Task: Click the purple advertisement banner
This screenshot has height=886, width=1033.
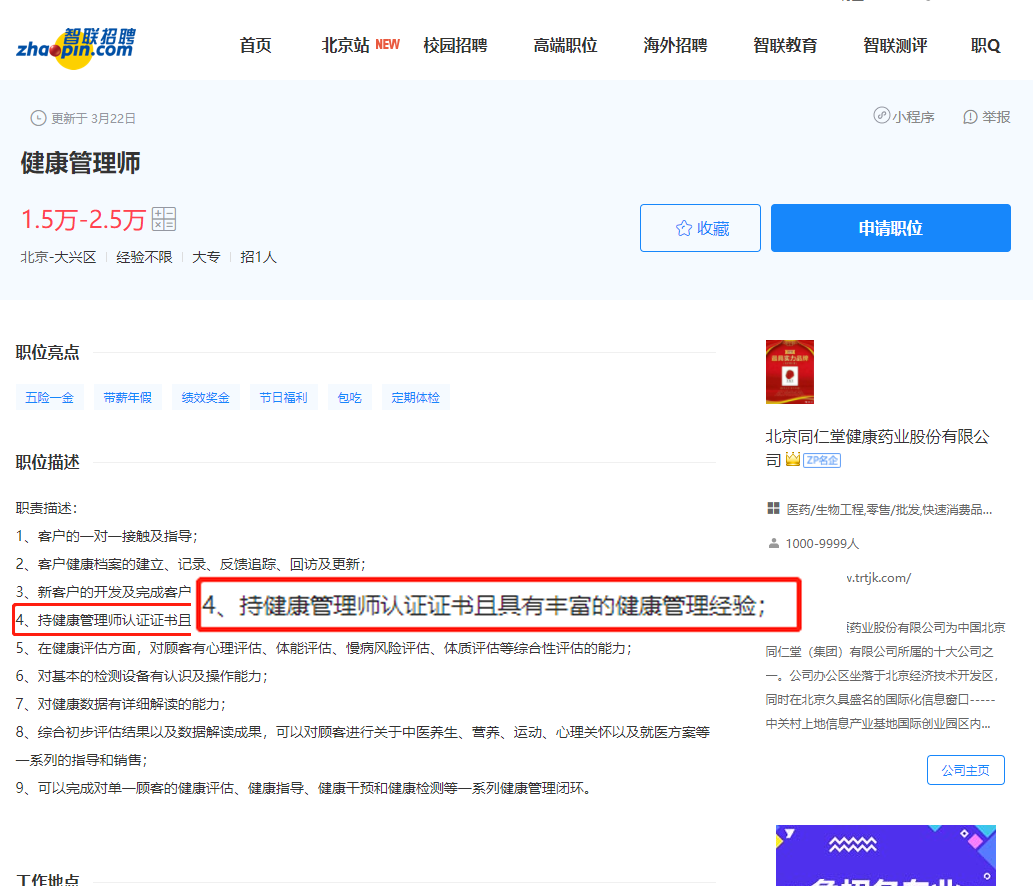Action: [885, 855]
